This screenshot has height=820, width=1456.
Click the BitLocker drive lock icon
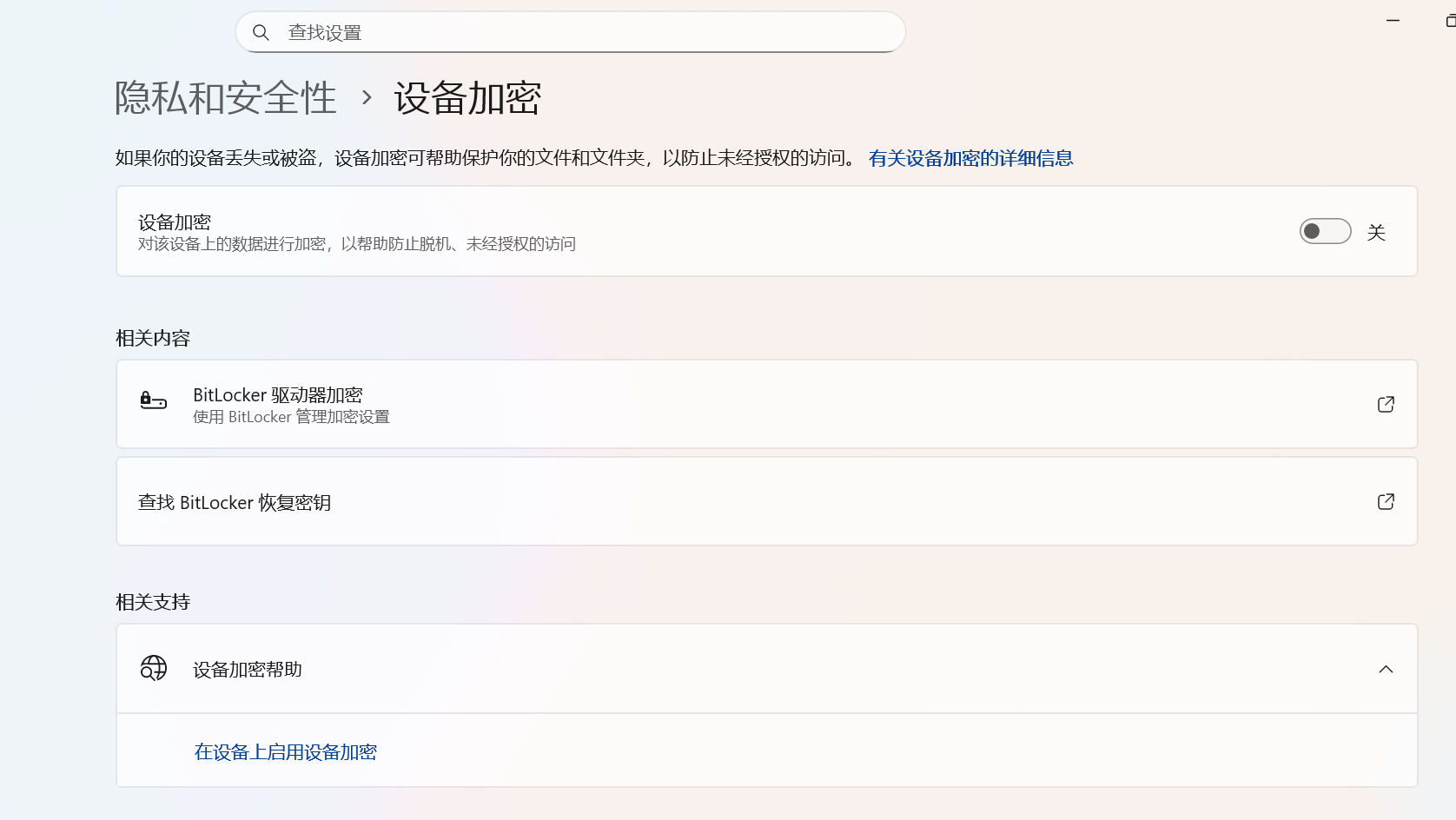coord(154,400)
